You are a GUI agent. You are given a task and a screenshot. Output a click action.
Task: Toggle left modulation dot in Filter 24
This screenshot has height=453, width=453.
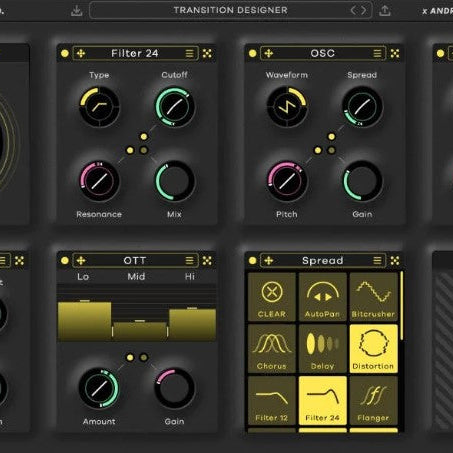point(130,150)
